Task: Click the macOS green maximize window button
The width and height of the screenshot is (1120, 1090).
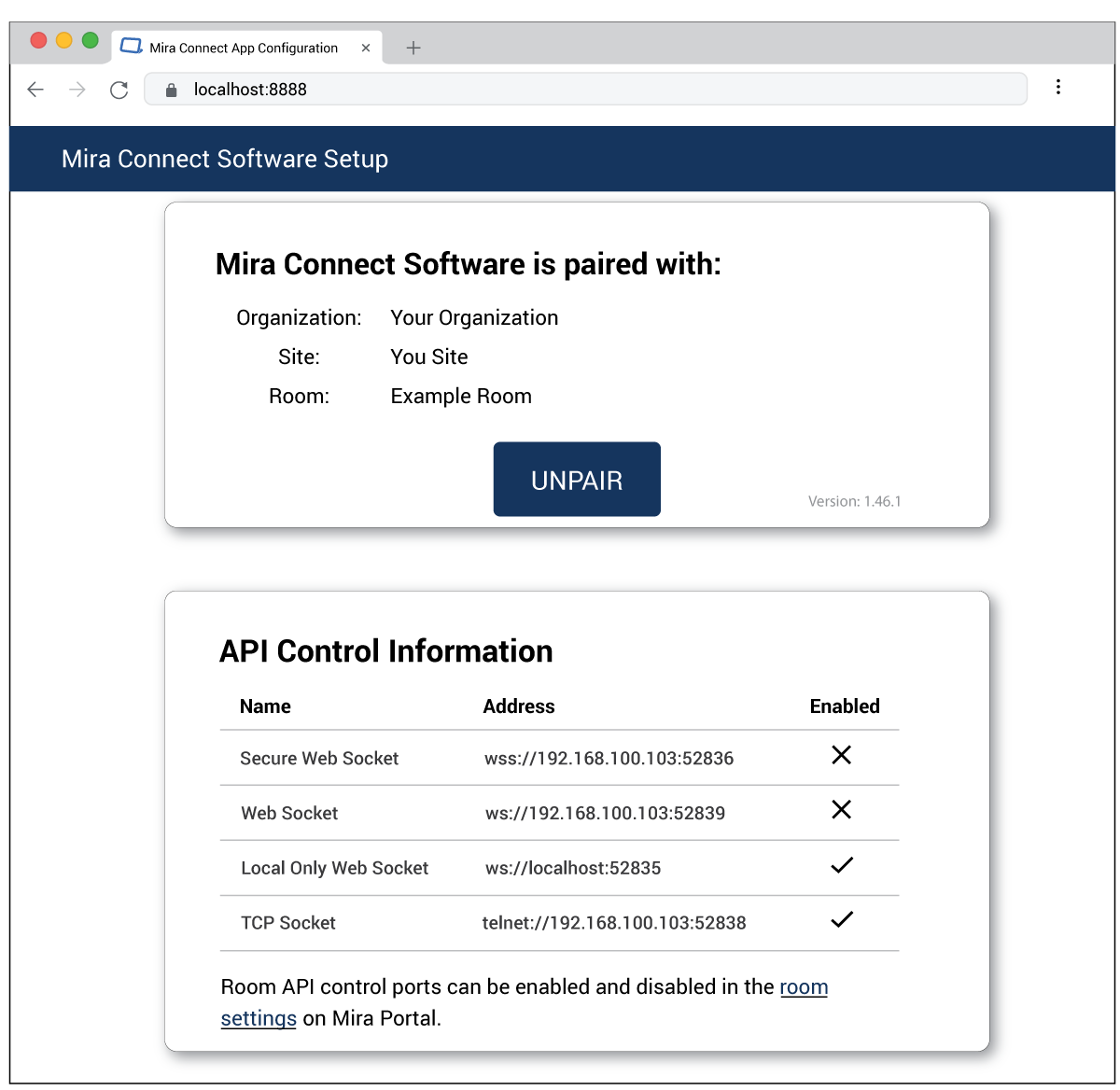Action: click(91, 40)
